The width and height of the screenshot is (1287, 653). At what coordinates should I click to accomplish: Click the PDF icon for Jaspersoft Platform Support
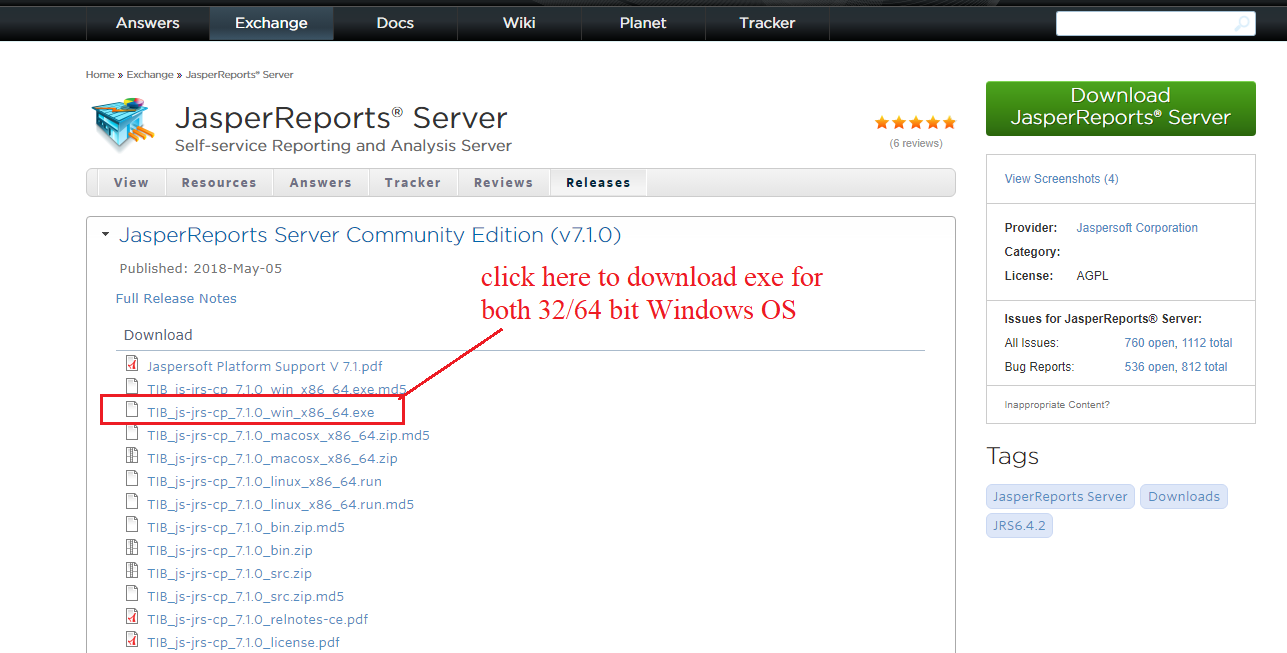tap(132, 365)
